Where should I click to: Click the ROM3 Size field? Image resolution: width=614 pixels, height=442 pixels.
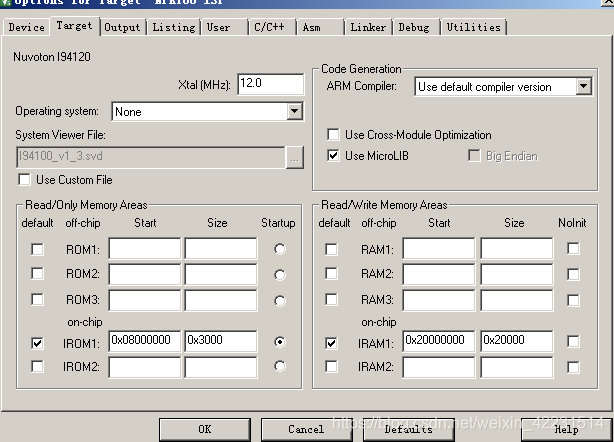coord(221,300)
